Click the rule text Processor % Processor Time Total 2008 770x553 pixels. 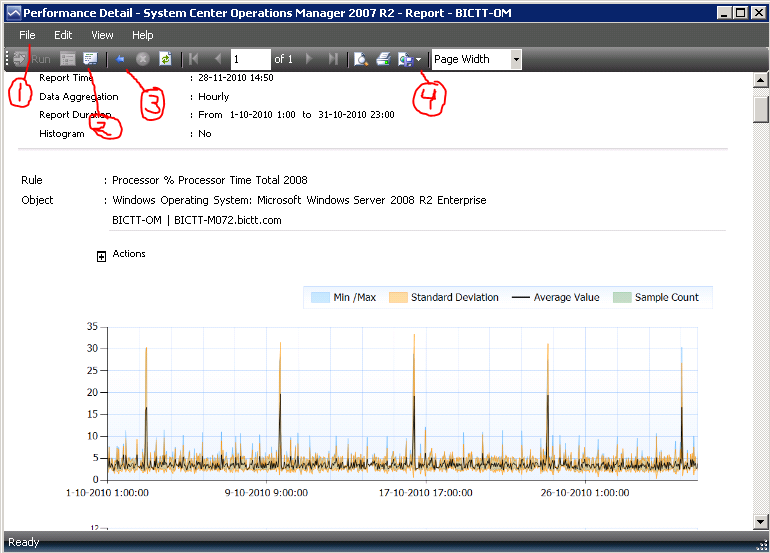[x=210, y=180]
